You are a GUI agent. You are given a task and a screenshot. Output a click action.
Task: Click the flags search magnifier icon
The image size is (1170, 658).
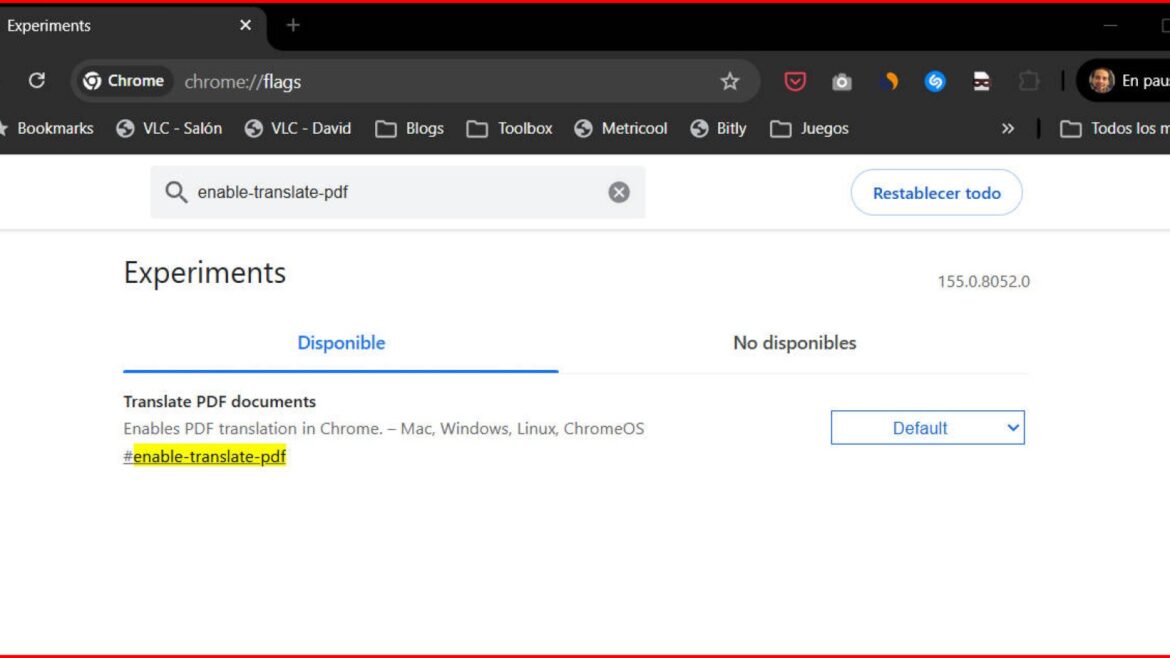[x=176, y=192]
